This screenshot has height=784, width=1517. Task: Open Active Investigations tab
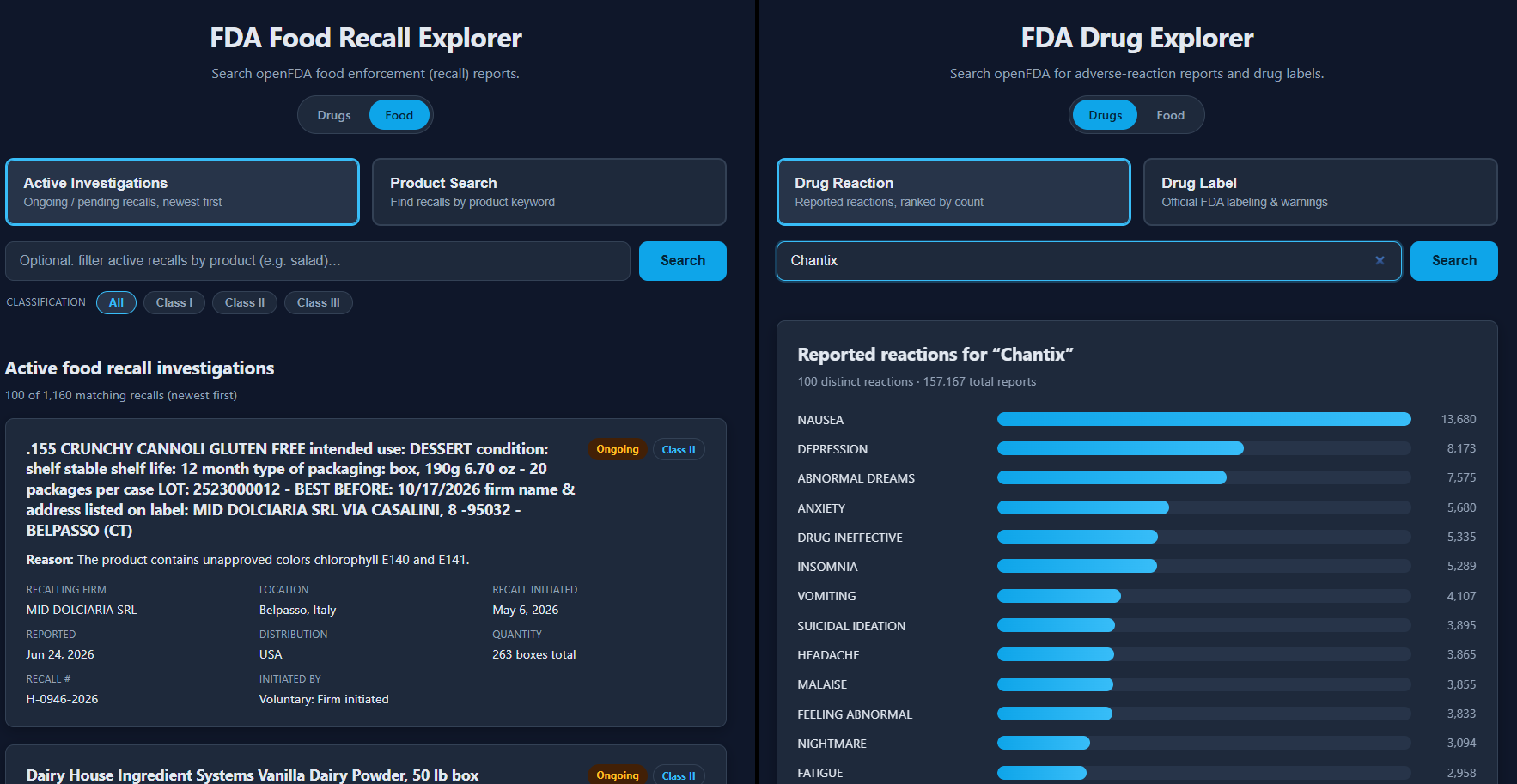[x=182, y=191]
